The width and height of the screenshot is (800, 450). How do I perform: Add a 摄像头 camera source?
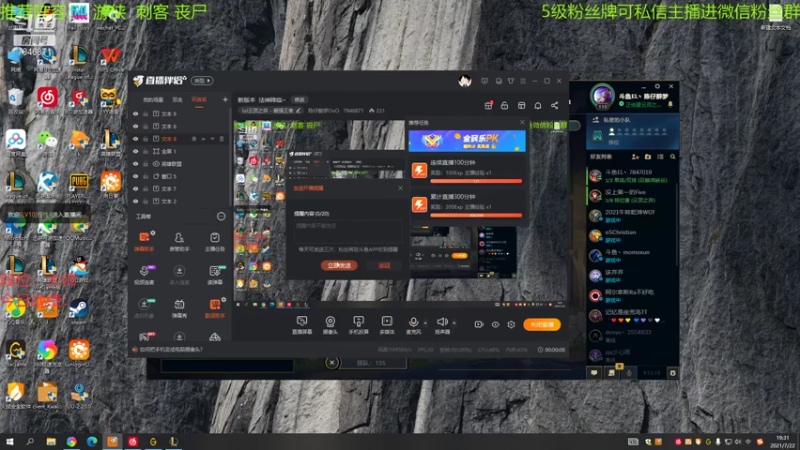click(330, 324)
